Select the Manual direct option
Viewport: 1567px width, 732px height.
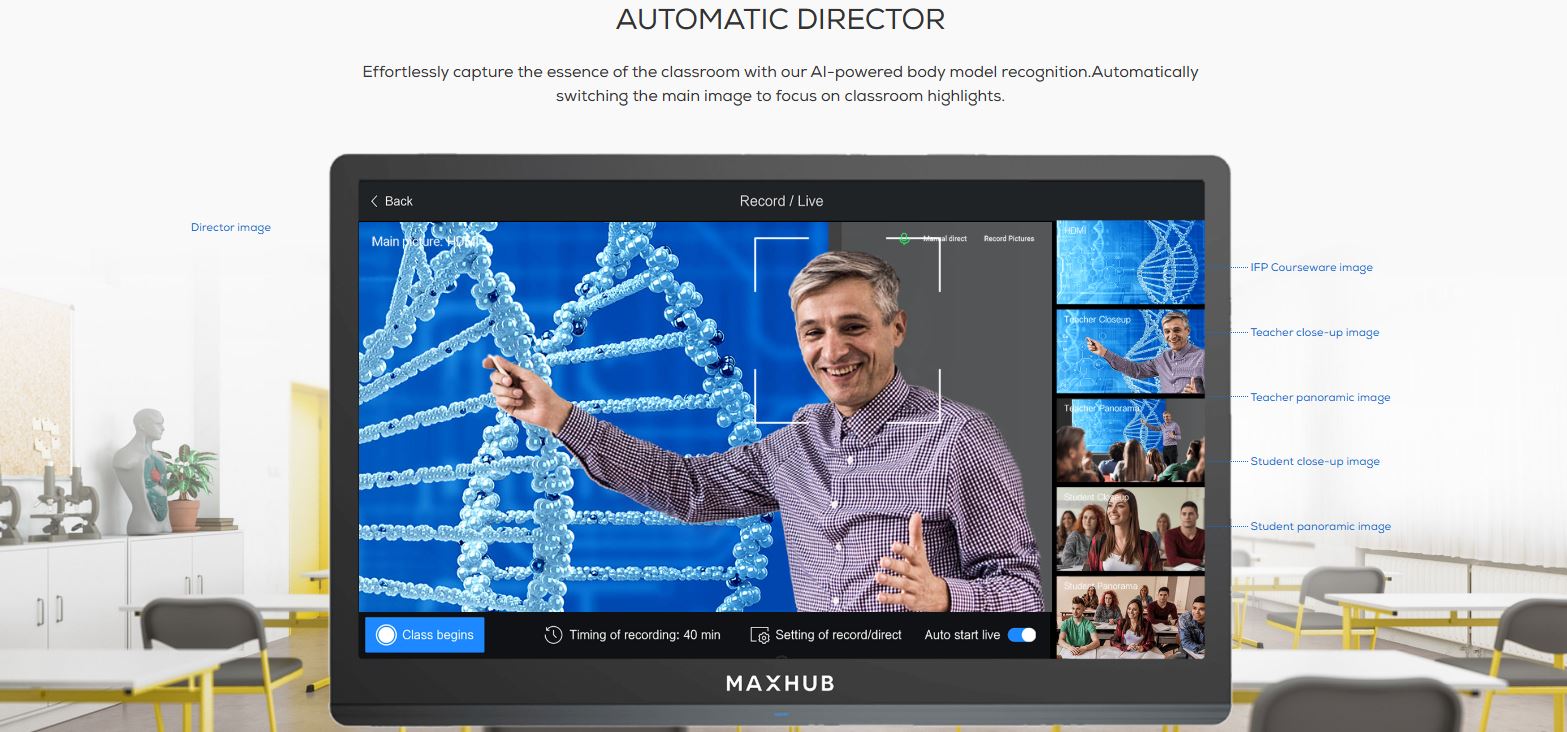click(944, 239)
